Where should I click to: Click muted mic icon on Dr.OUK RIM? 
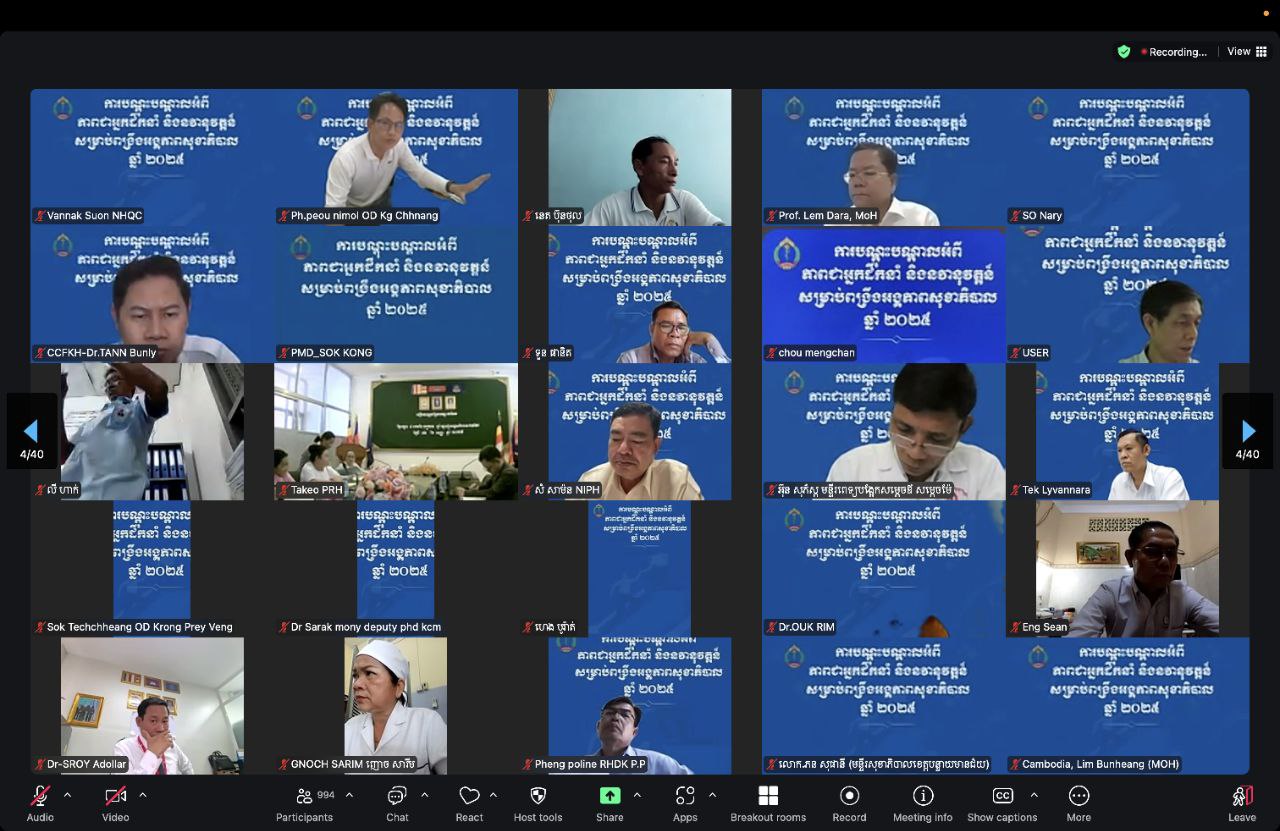[772, 627]
